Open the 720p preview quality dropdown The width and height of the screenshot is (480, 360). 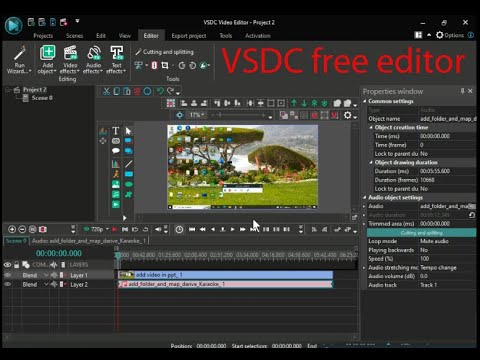point(97,229)
